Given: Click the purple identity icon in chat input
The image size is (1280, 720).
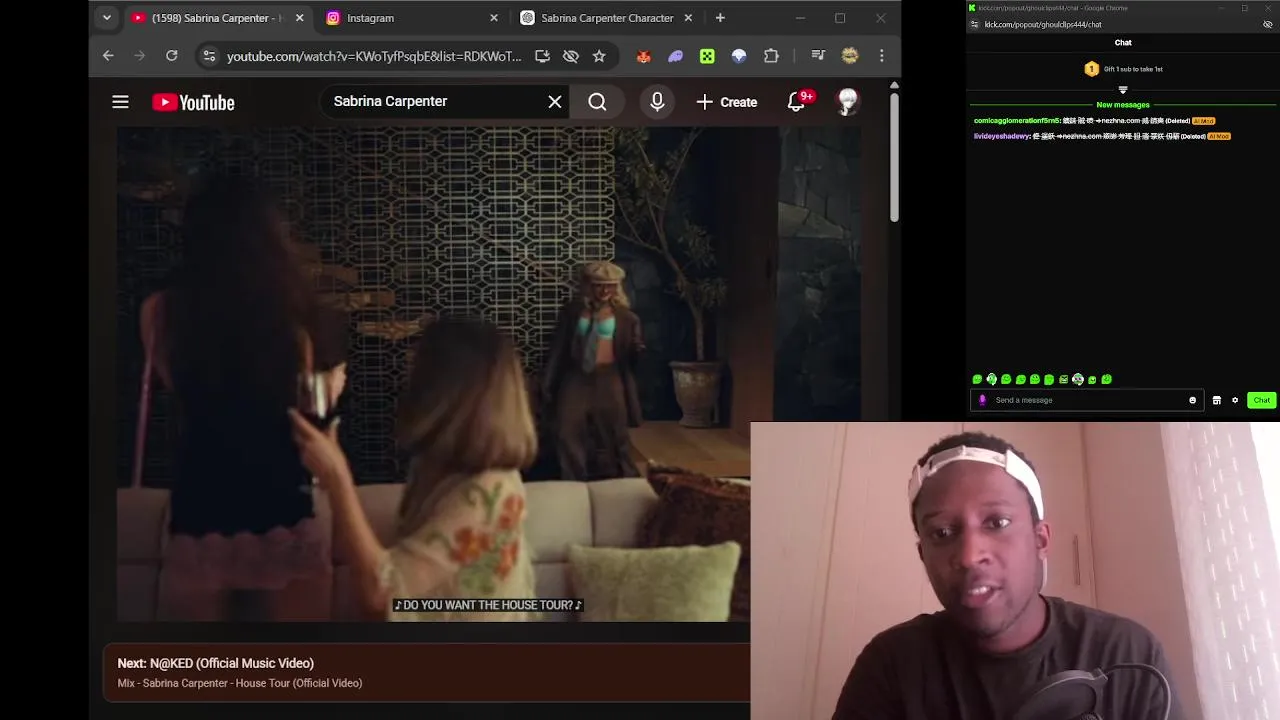Looking at the screenshot, I should pyautogui.click(x=982, y=400).
